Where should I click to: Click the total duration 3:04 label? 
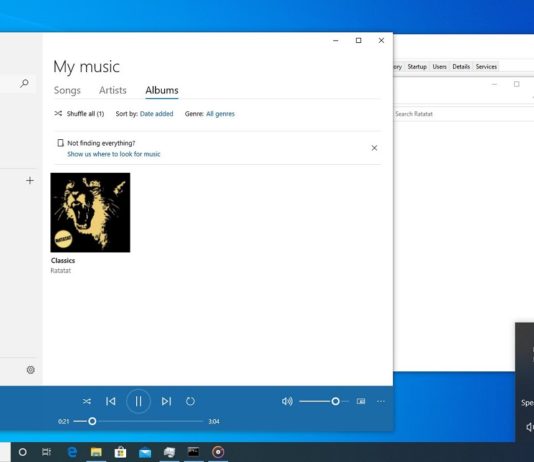pyautogui.click(x=214, y=421)
